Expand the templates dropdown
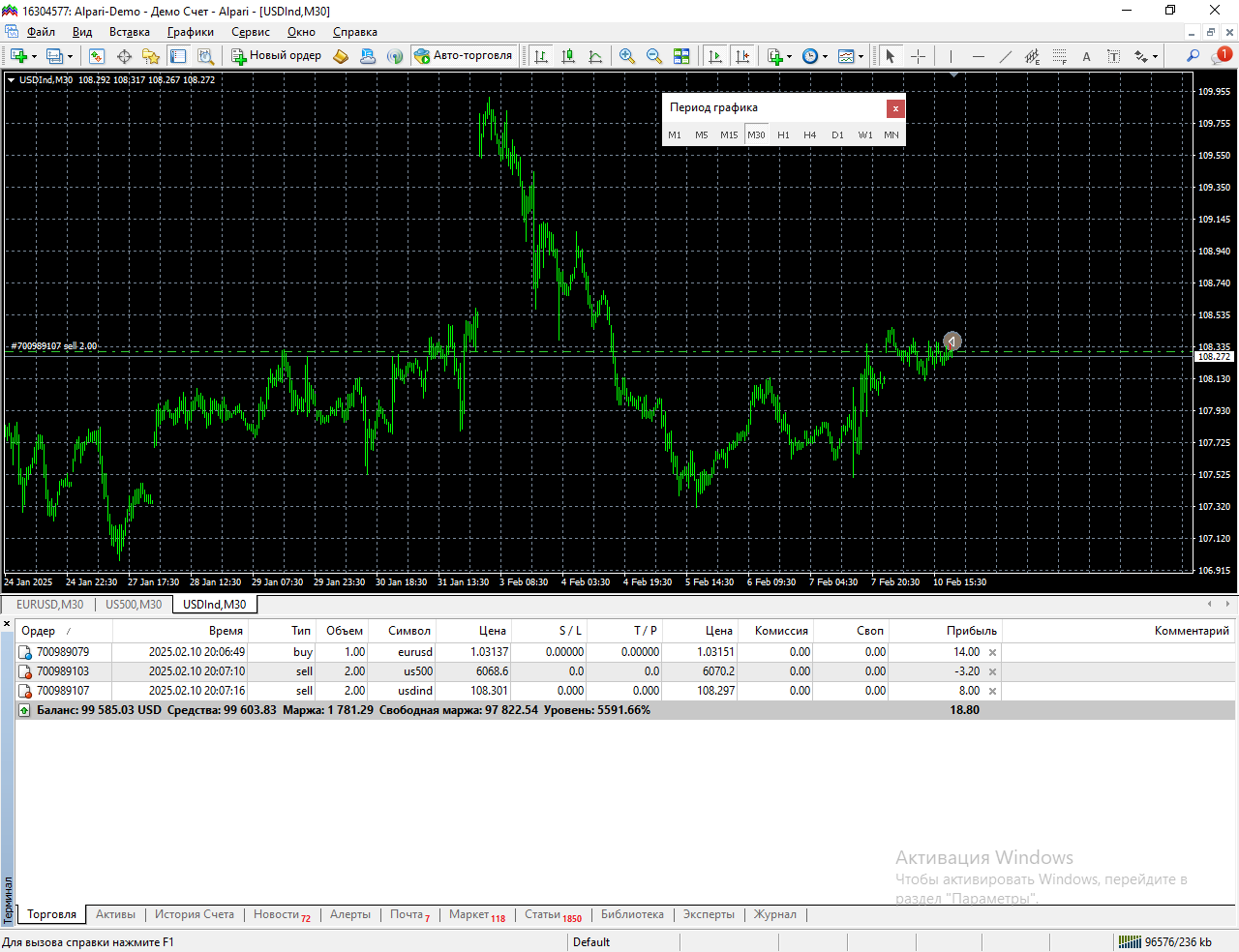The image size is (1239, 952). point(861,56)
